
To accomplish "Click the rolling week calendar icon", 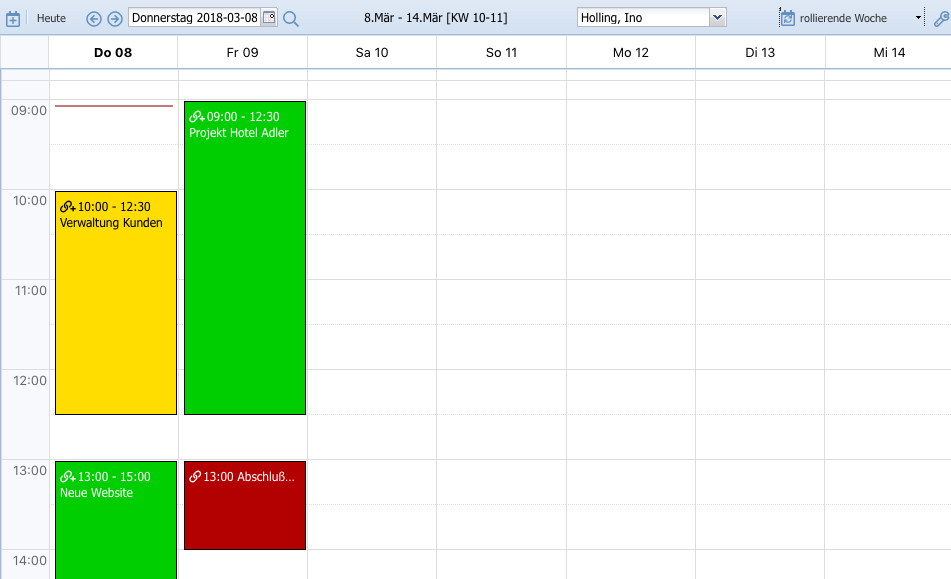I will (787, 18).
